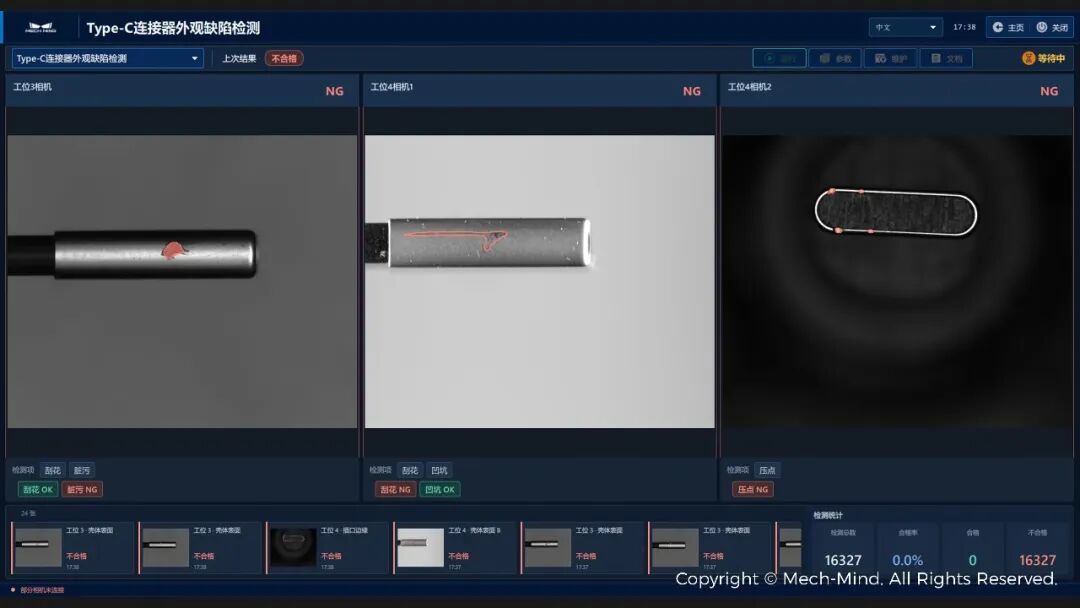Screen dimensions: 1080x608
Task: Click the 脏污 NG result badge
Action: tap(82, 490)
